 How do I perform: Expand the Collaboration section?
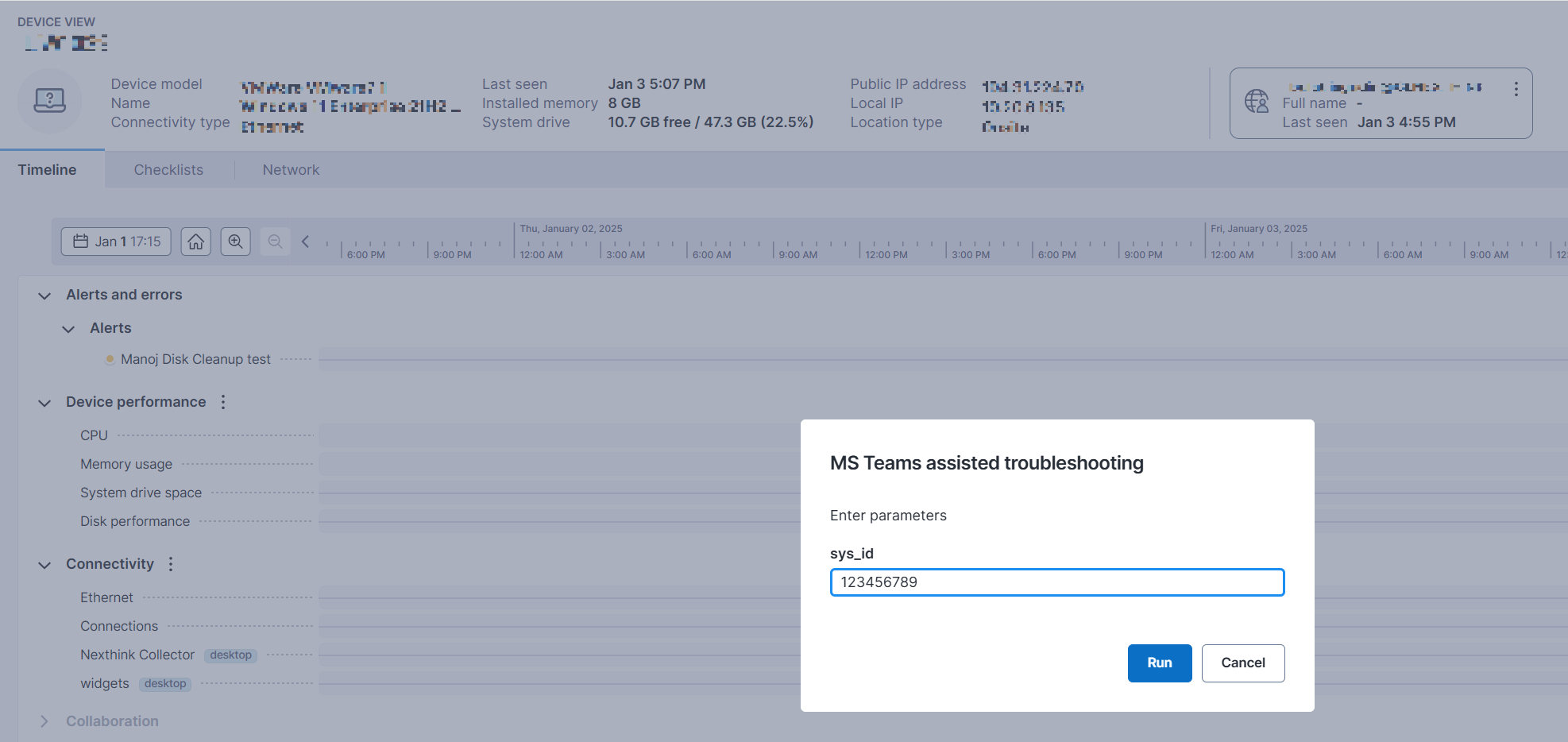(x=44, y=721)
